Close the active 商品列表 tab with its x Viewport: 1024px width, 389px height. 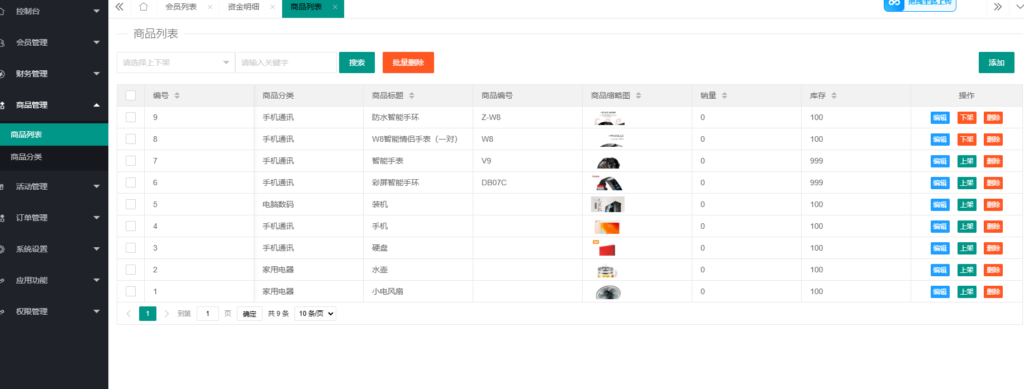click(335, 7)
